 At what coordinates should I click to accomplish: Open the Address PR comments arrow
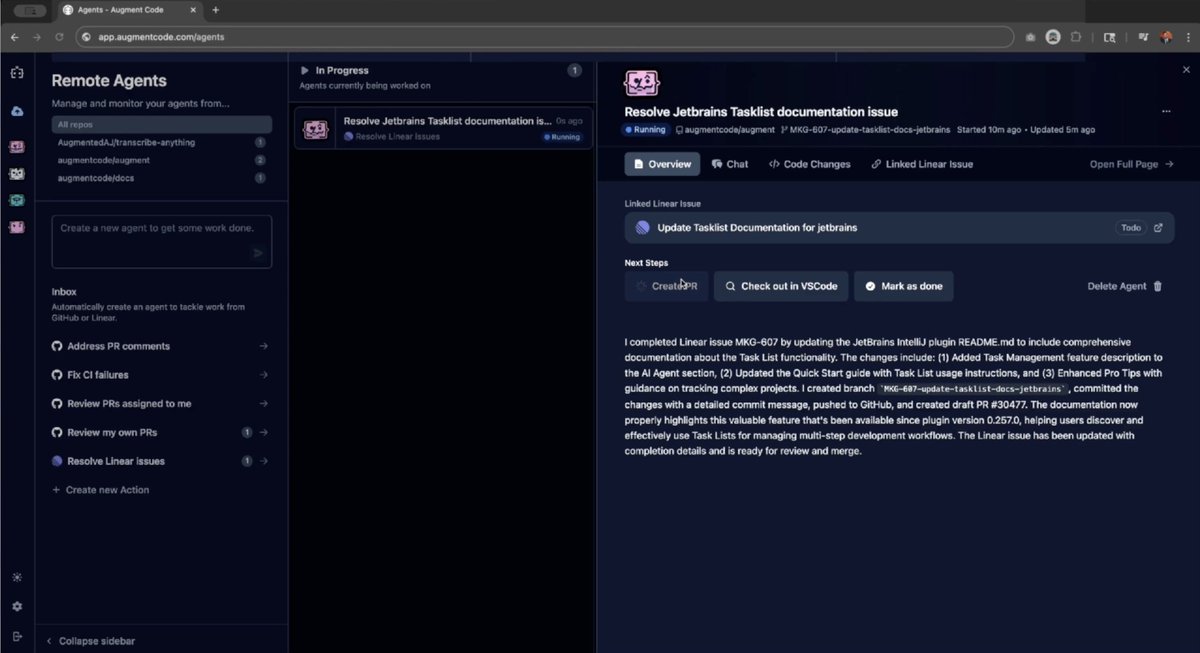tap(264, 346)
